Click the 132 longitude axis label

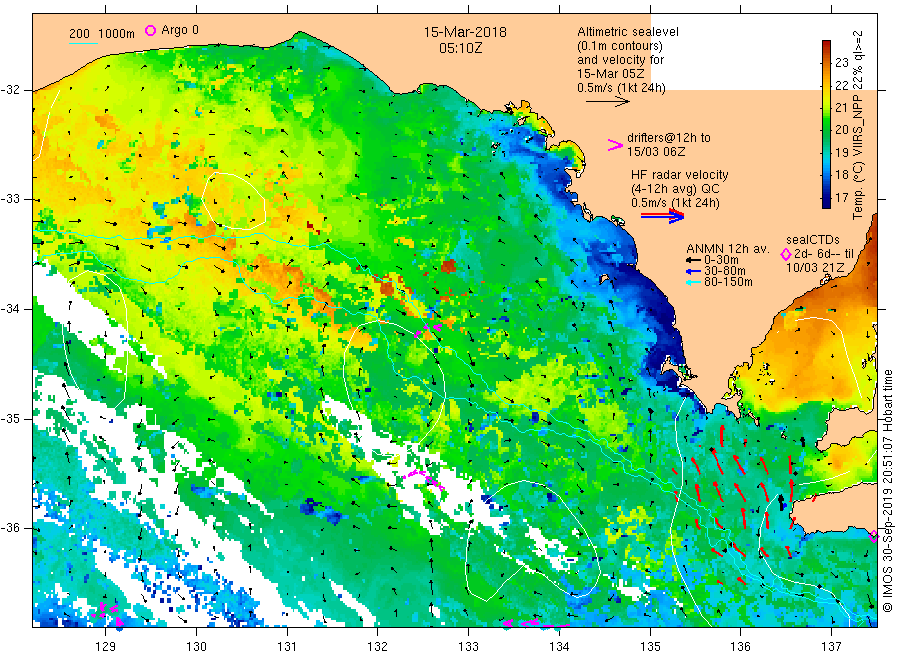[x=378, y=647]
